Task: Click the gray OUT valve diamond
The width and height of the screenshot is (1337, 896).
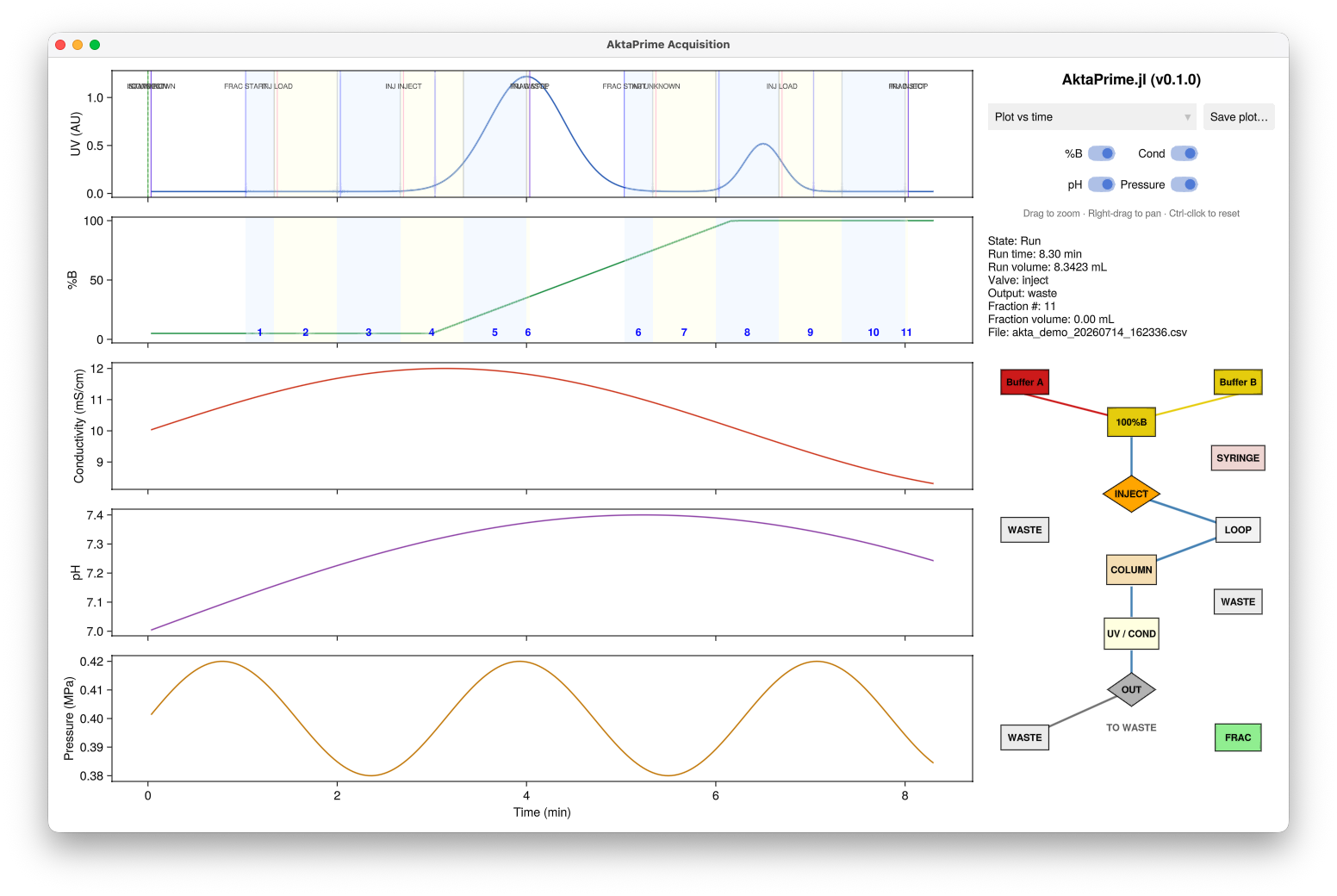Action: click(x=1131, y=689)
